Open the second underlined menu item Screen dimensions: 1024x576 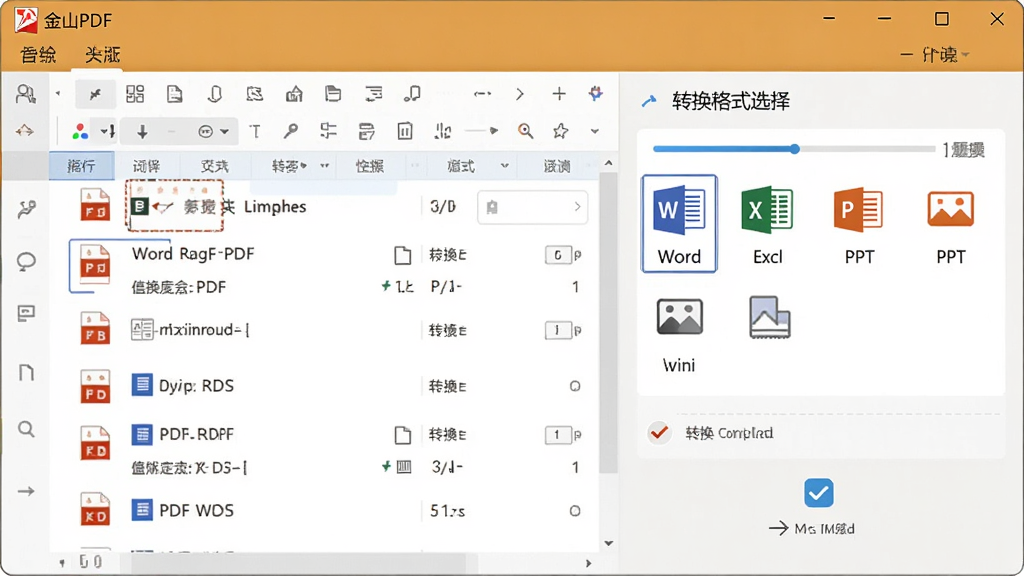(103, 55)
